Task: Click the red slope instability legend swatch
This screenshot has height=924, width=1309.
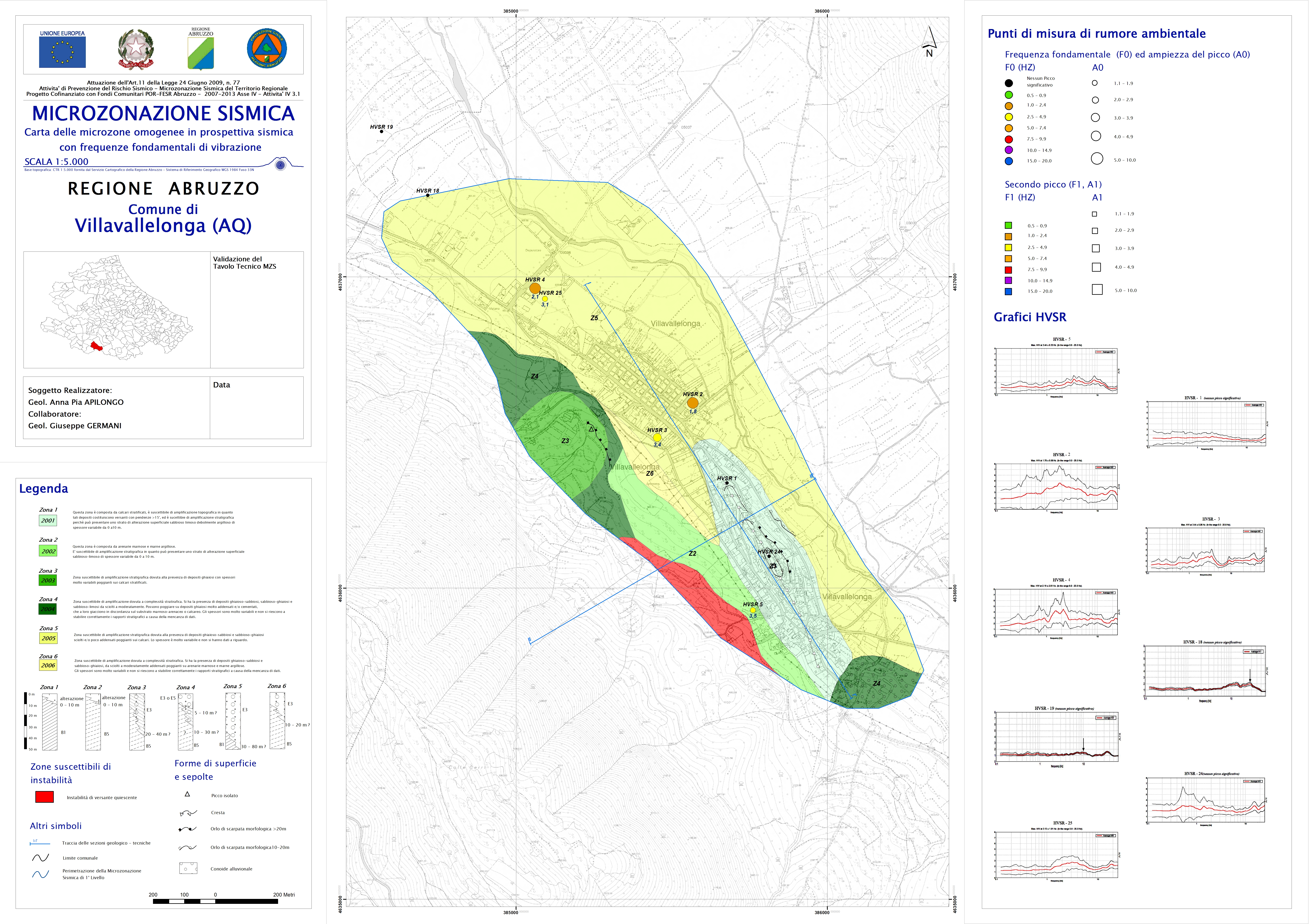Action: [x=44, y=797]
